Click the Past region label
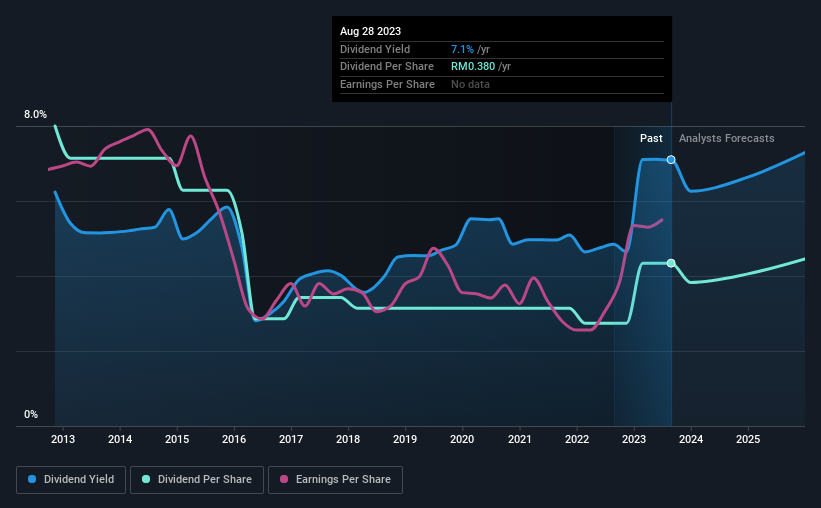The image size is (821, 508). click(x=651, y=138)
